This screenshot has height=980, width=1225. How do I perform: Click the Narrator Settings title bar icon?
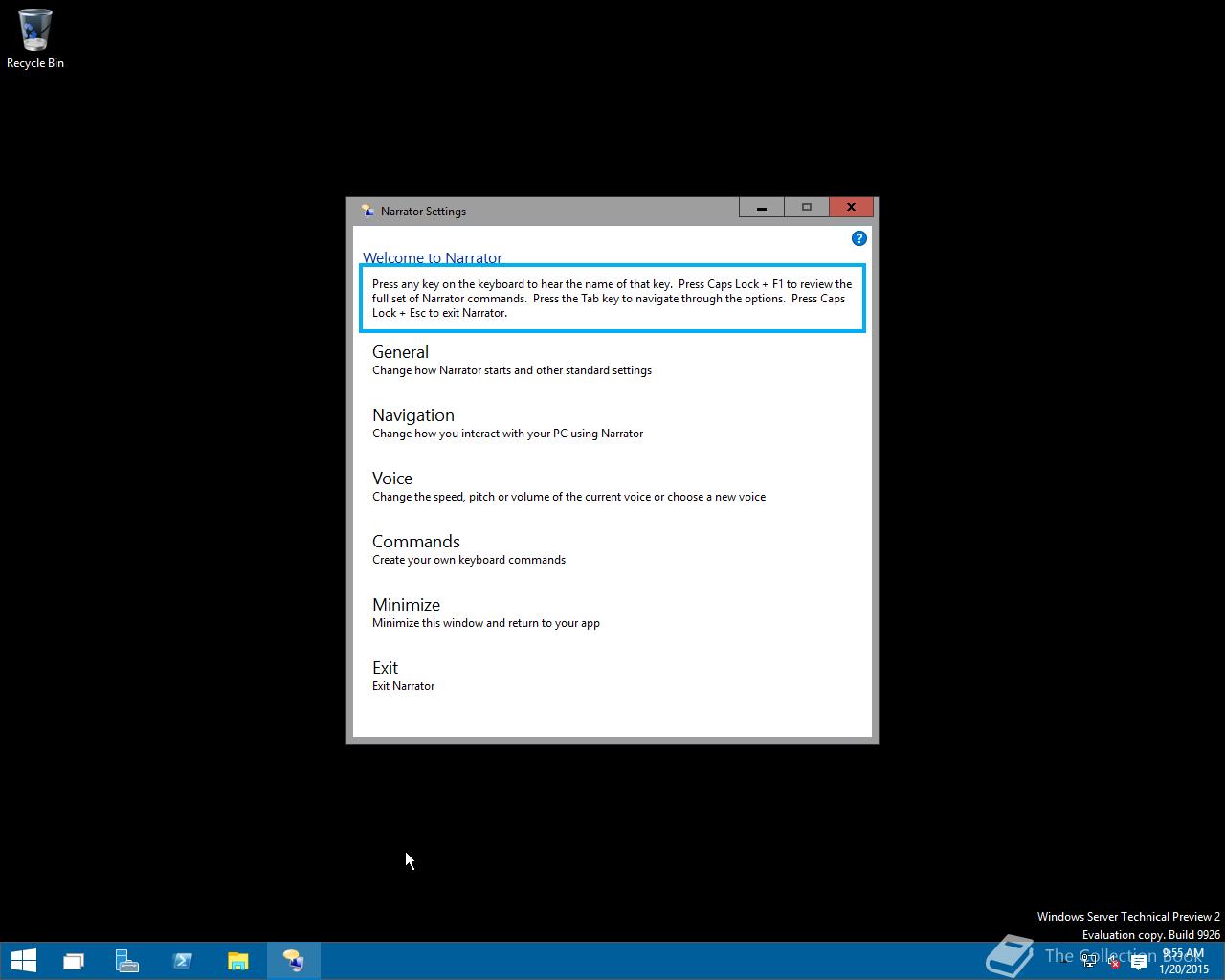pos(367,211)
